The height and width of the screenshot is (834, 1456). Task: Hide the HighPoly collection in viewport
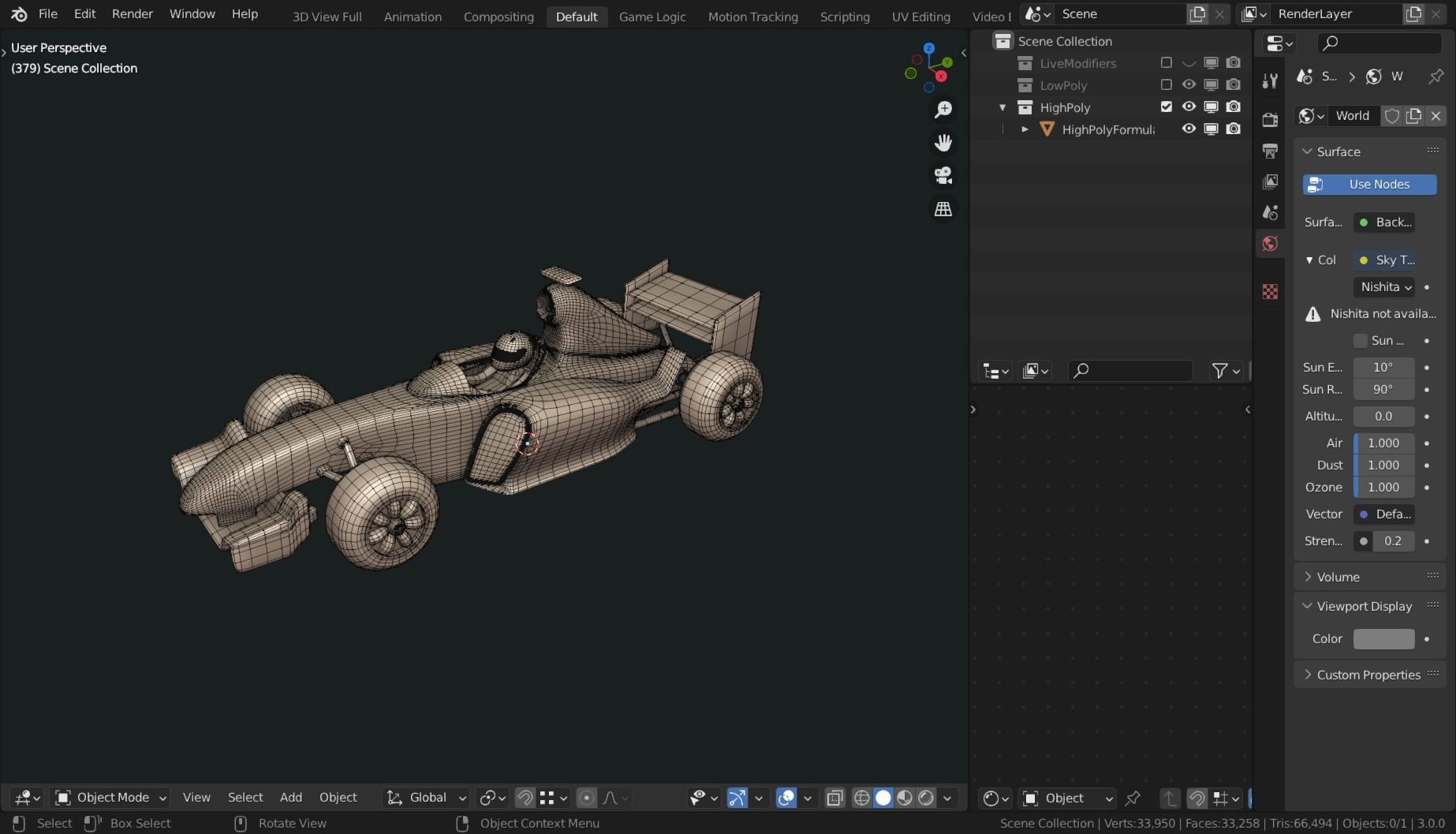click(x=1189, y=107)
